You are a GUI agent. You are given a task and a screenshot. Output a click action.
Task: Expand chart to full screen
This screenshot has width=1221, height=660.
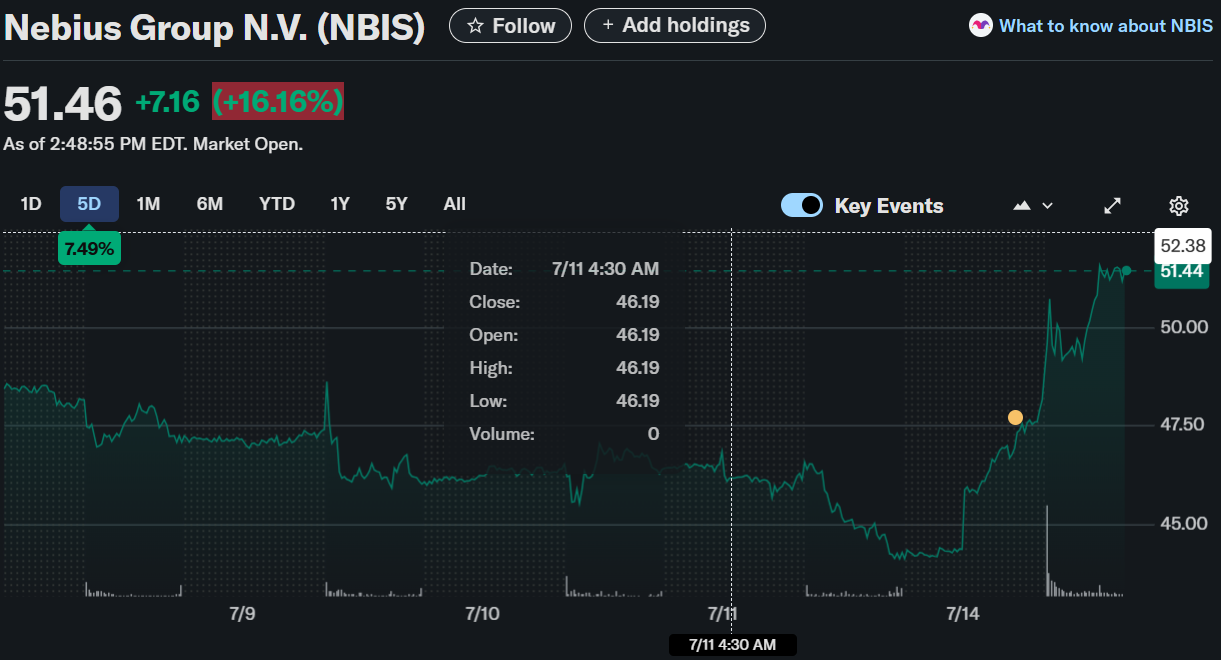1112,206
